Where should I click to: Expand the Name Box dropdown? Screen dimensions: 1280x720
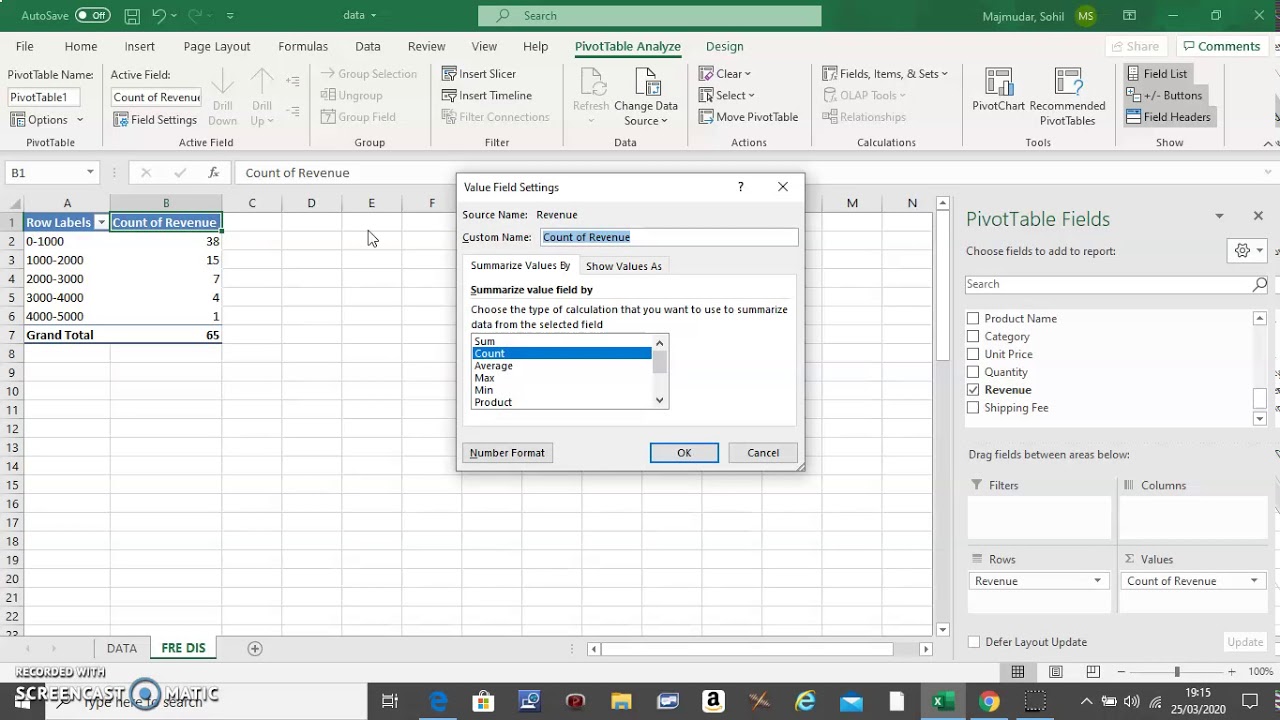tap(90, 172)
